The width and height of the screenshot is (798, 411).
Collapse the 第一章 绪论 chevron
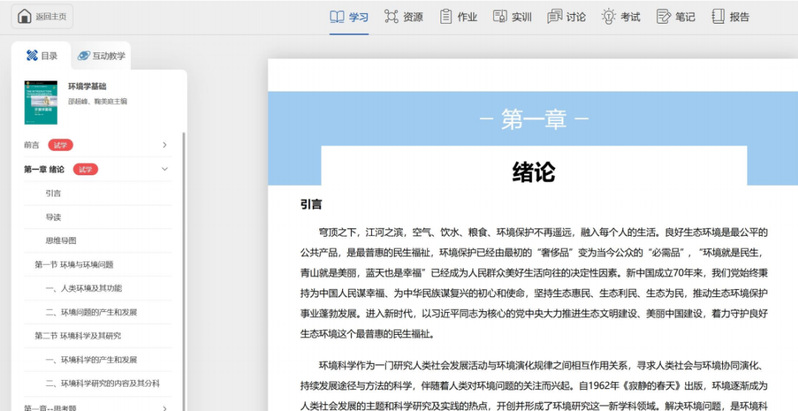(x=164, y=169)
